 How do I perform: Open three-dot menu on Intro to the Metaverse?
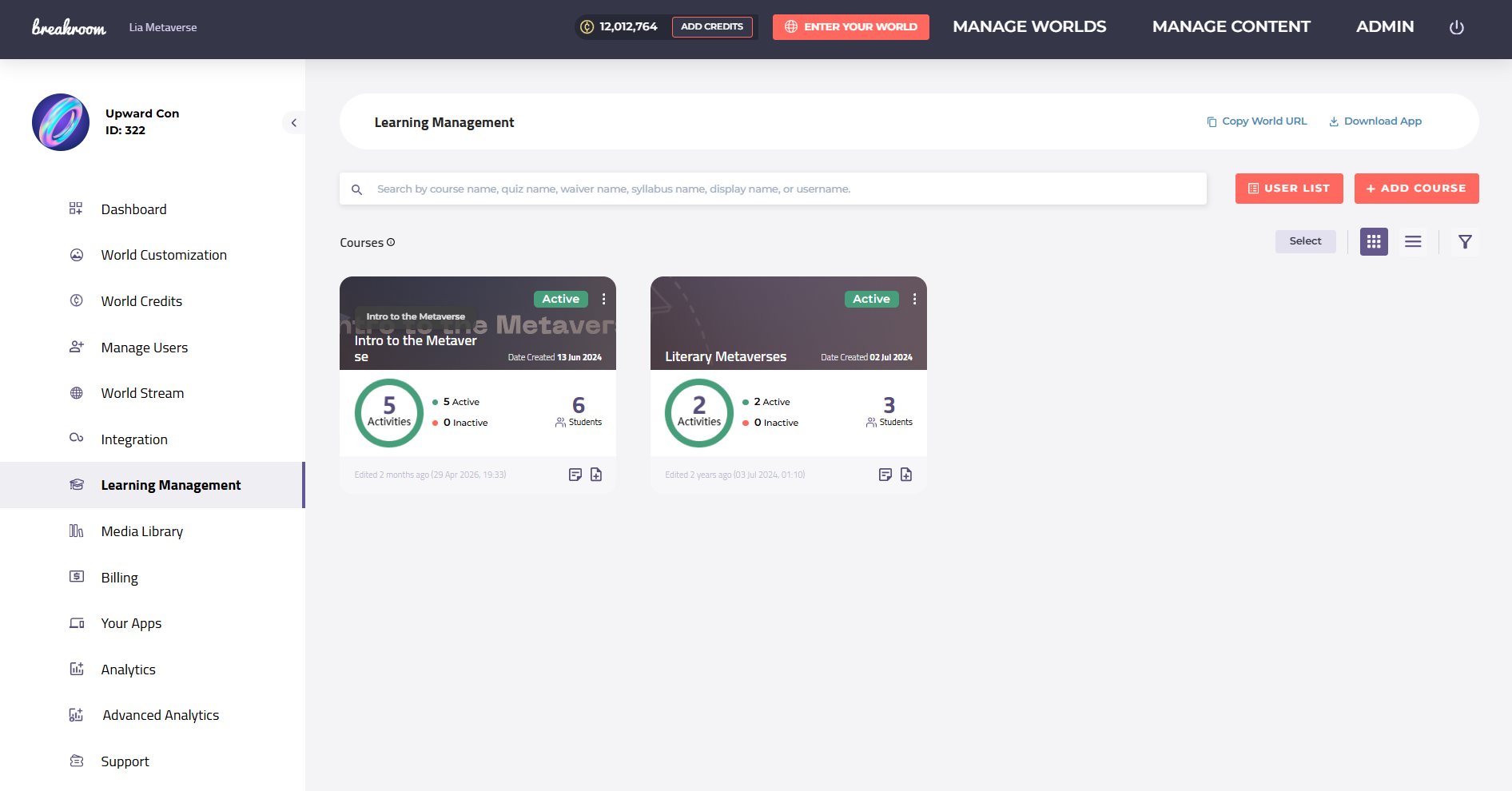(604, 299)
